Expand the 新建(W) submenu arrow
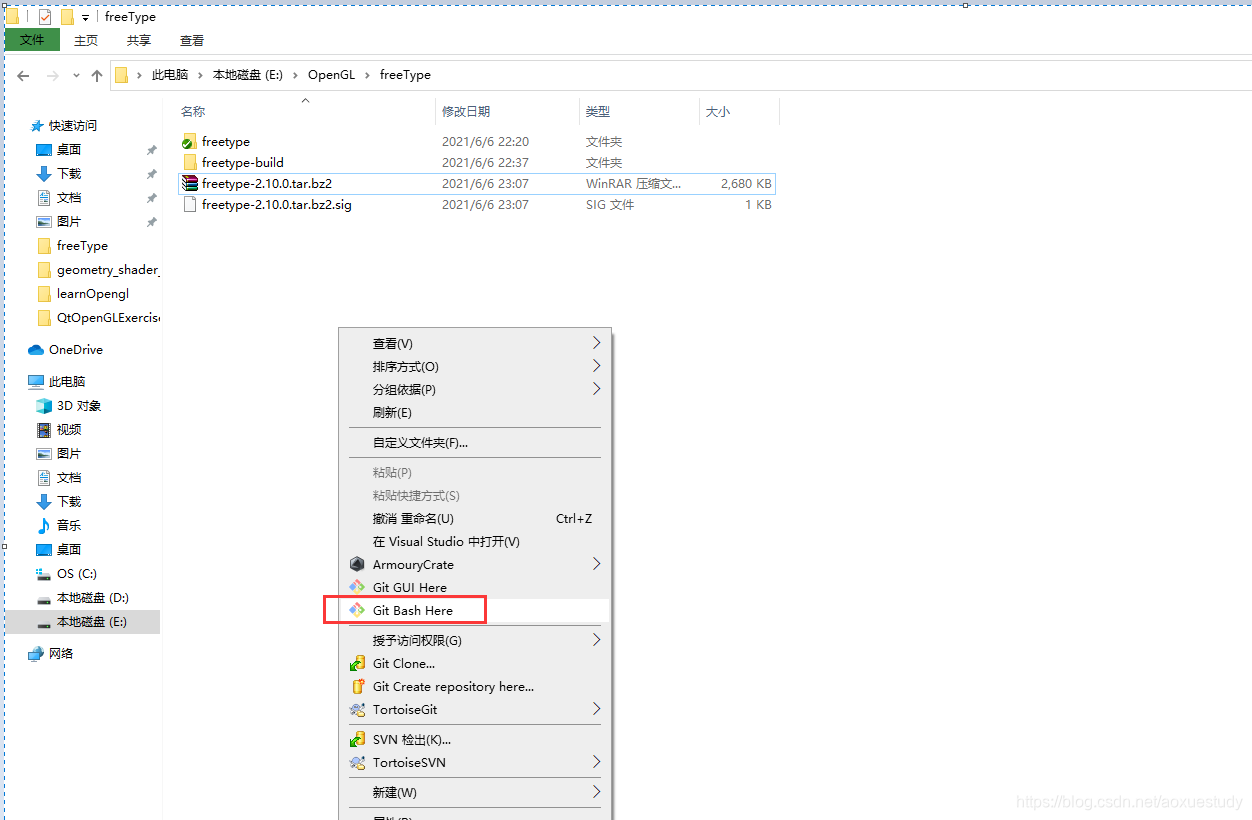This screenshot has height=820, width=1252. 597,792
